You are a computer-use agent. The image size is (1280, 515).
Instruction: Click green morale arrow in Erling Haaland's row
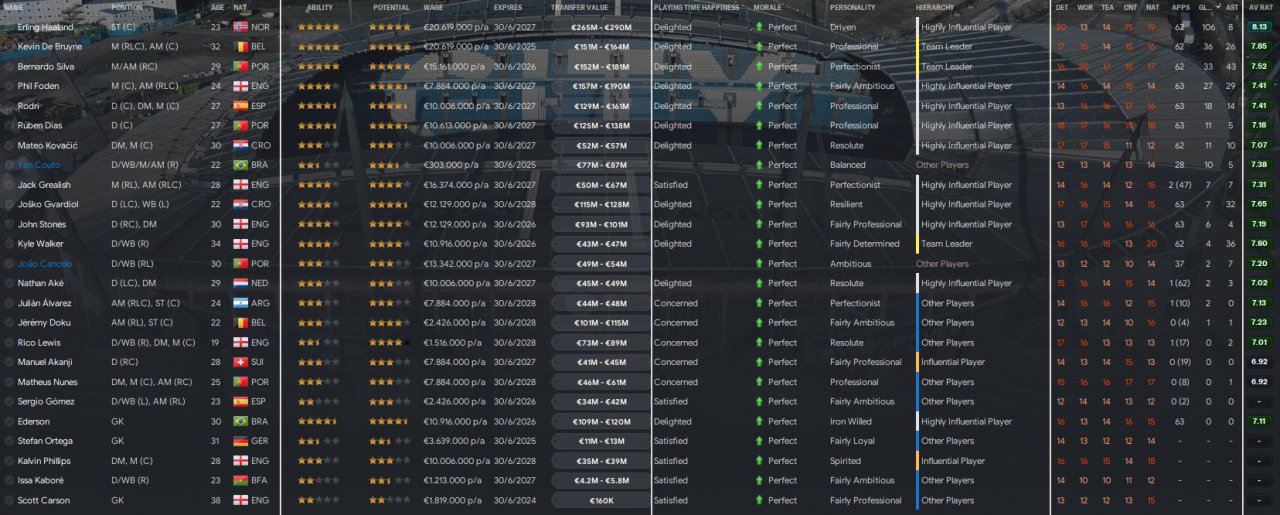pyautogui.click(x=759, y=27)
